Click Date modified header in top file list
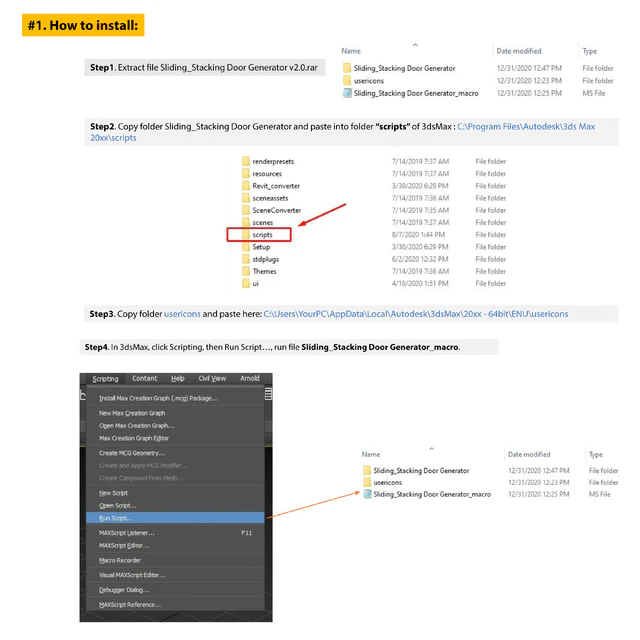 click(519, 51)
